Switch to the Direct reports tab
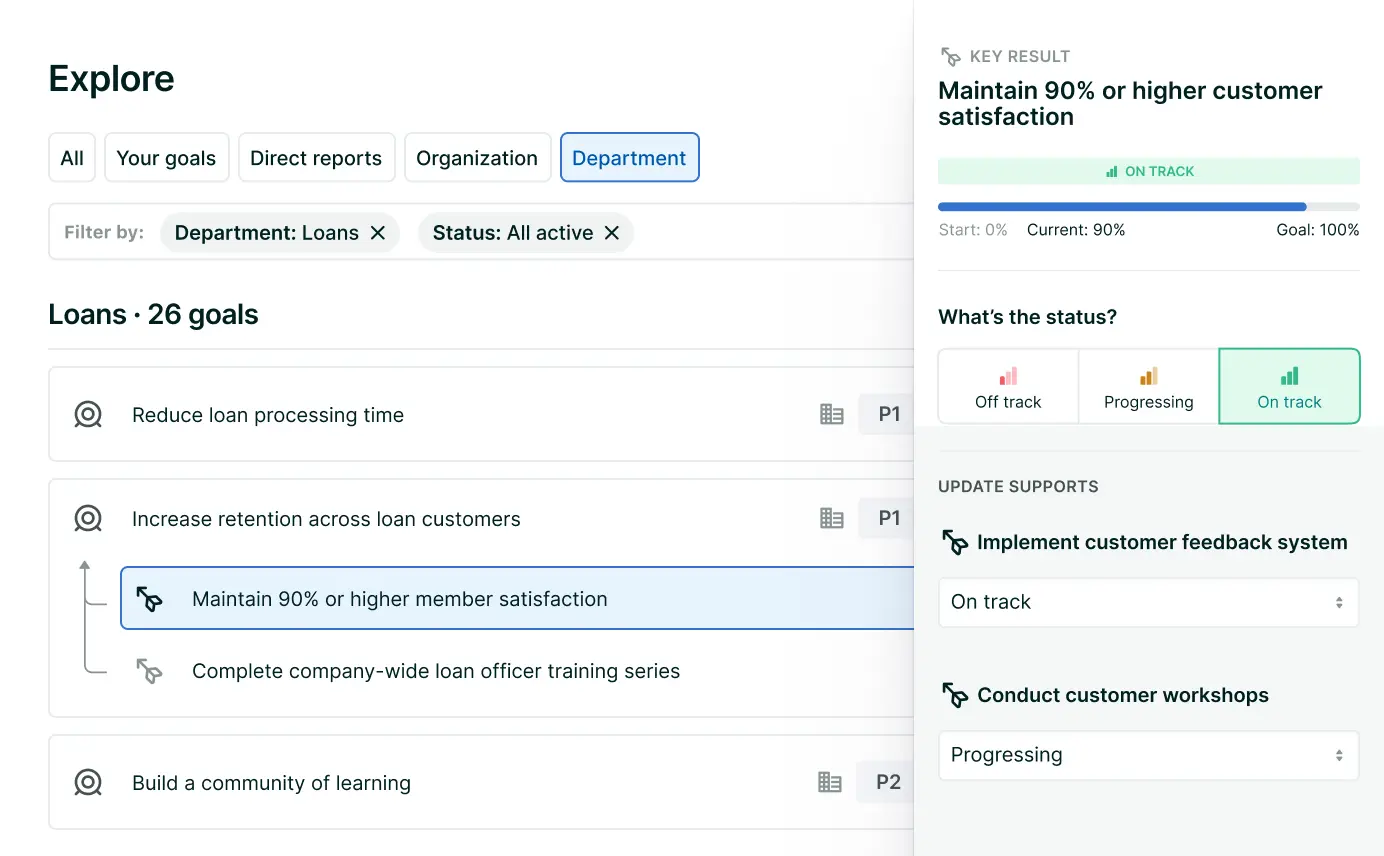Viewport: 1384px width, 856px height. (x=316, y=158)
